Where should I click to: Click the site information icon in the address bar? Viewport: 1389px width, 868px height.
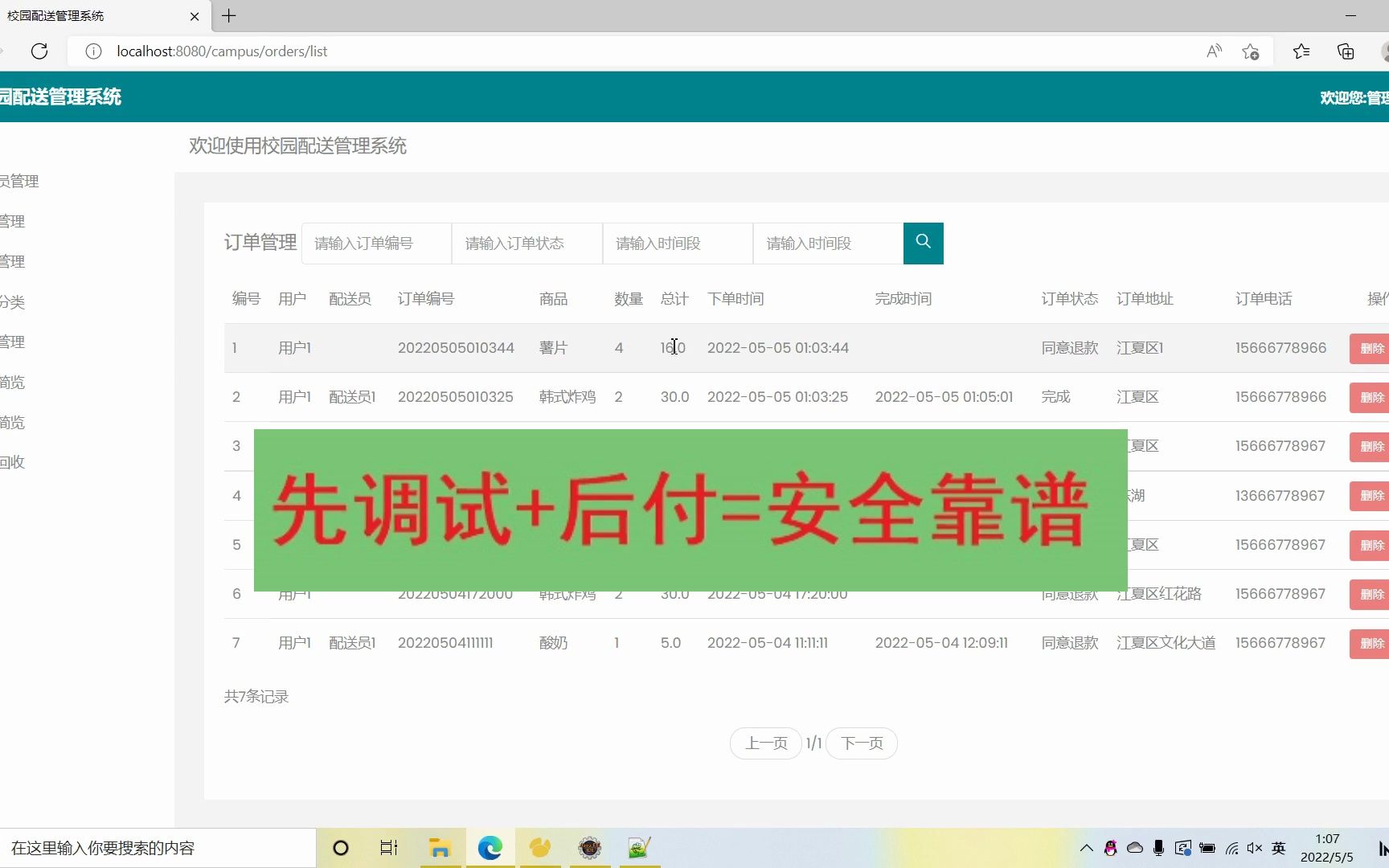click(x=92, y=51)
